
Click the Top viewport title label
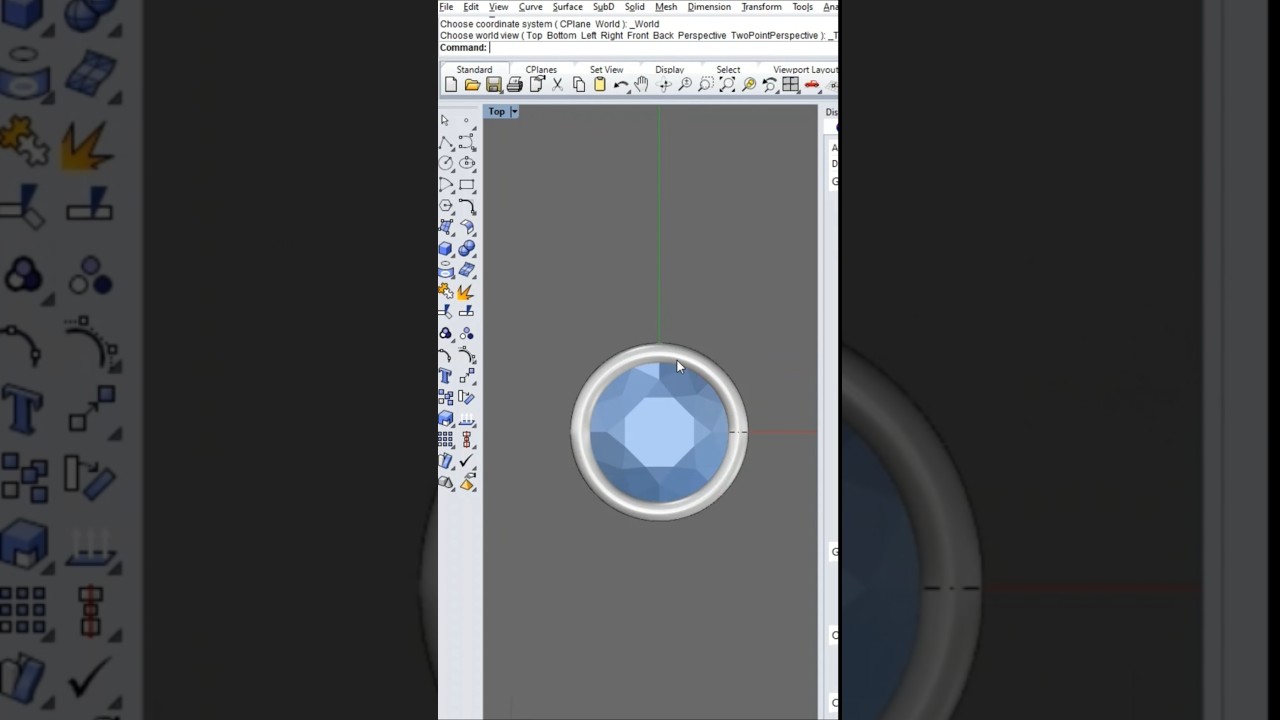tap(497, 112)
